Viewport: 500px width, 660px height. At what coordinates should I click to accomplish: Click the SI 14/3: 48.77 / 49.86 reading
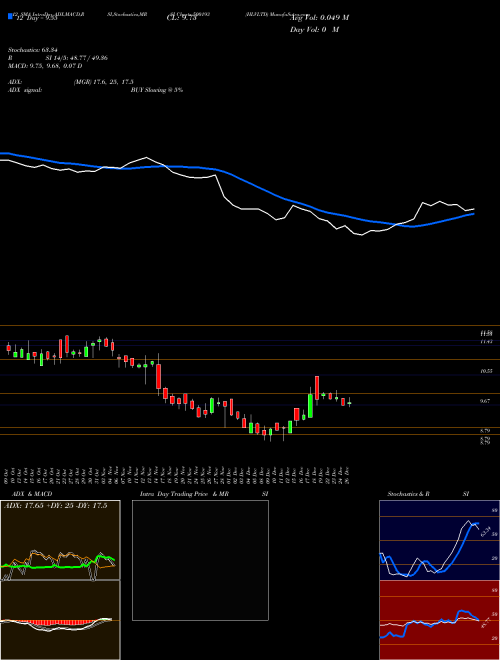click(77, 58)
